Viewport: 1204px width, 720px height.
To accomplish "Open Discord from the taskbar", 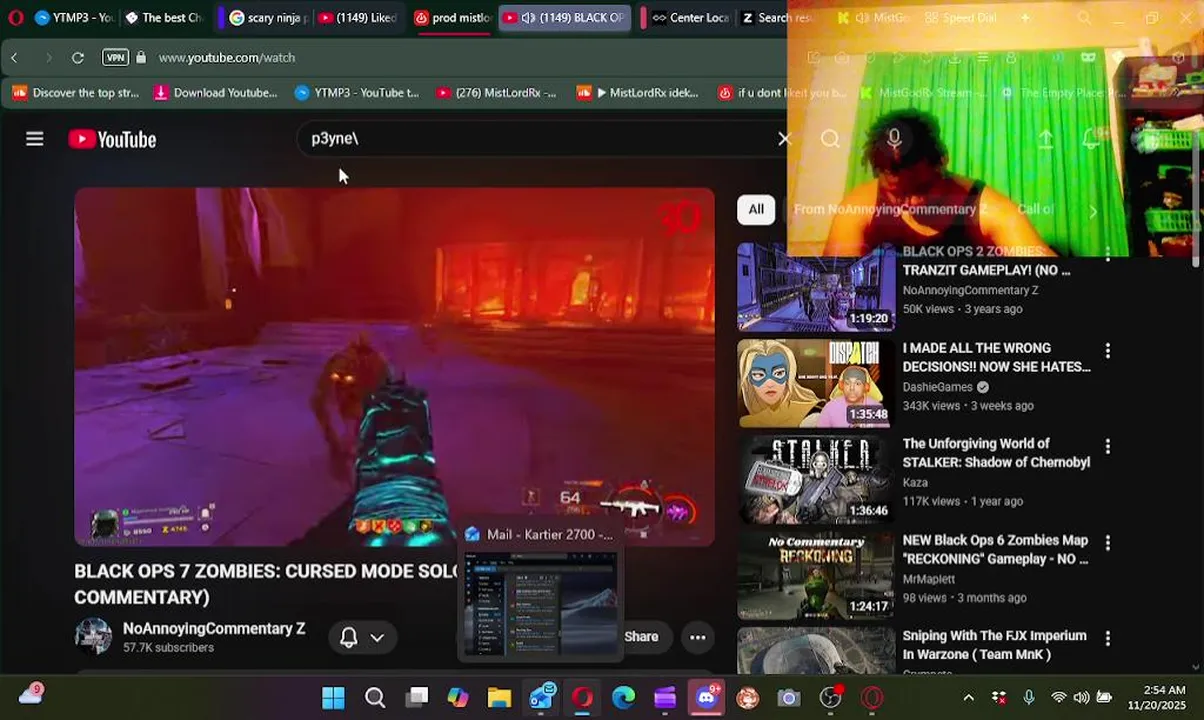I will coord(707,697).
